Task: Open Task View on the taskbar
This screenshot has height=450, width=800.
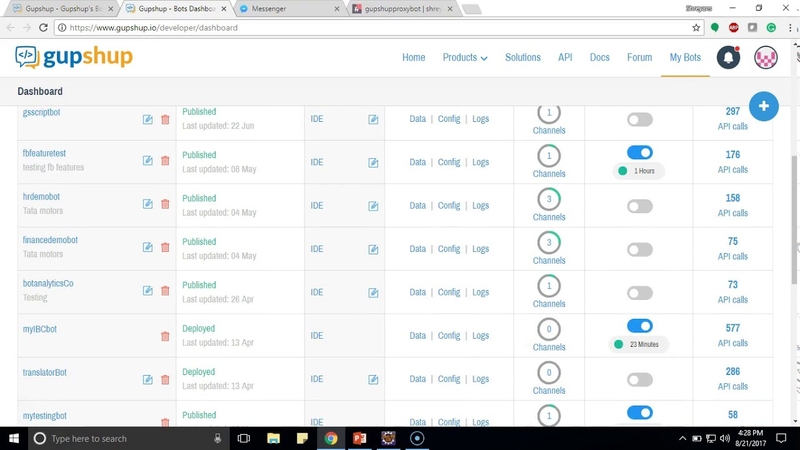Action: coord(244,438)
